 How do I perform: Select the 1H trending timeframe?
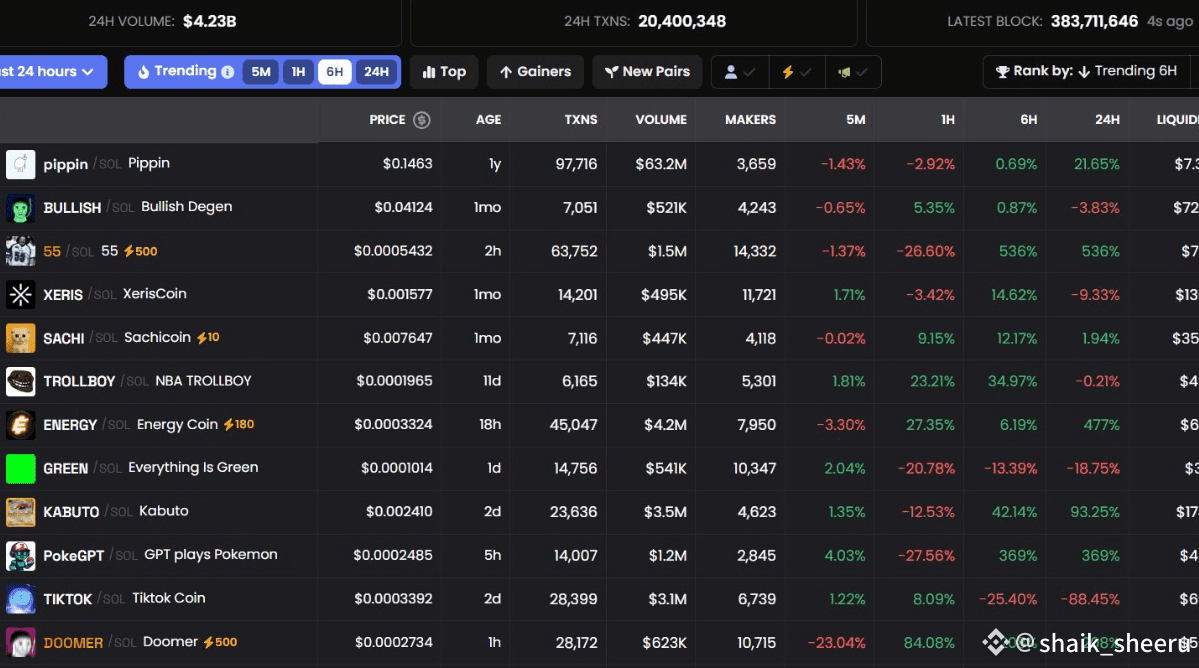point(298,72)
